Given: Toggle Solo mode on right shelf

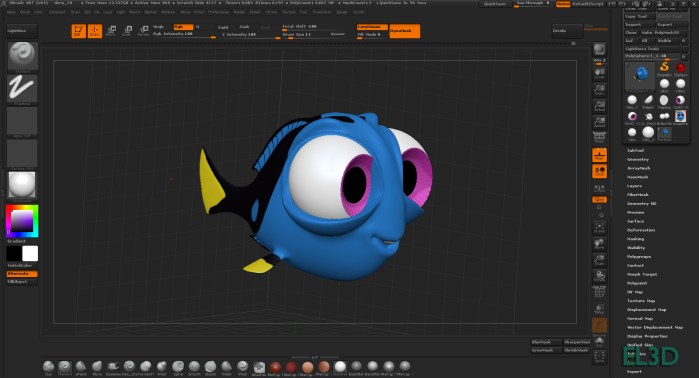Looking at the screenshot, I should pos(600,341).
